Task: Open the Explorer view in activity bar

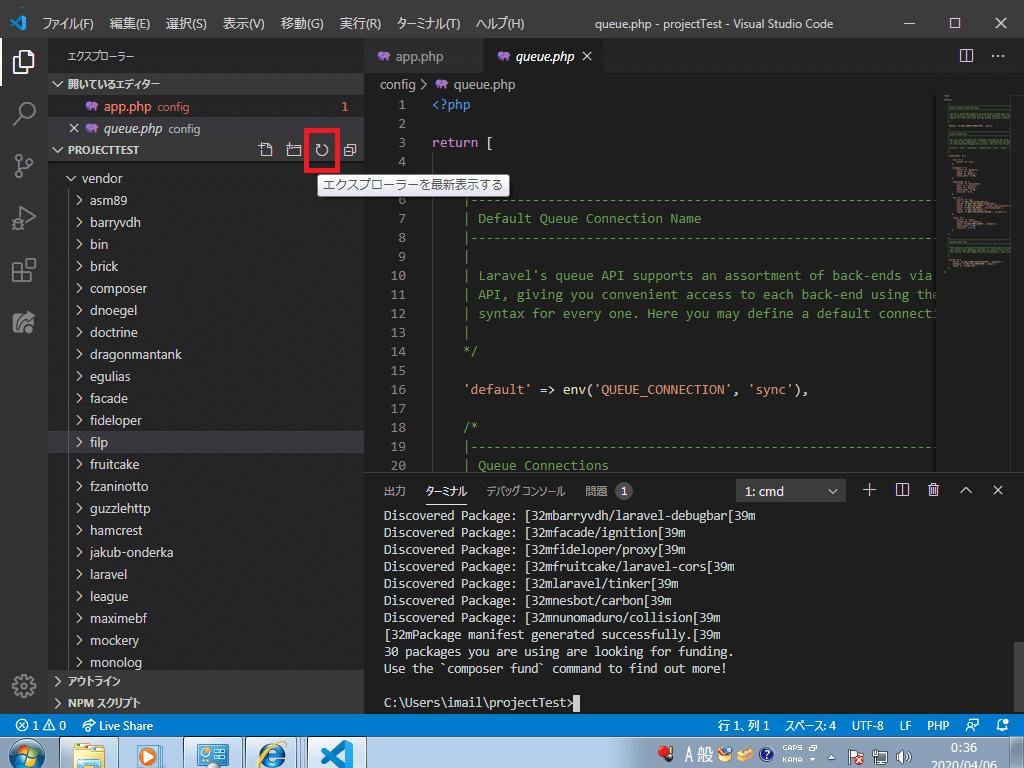Action: 24,61
